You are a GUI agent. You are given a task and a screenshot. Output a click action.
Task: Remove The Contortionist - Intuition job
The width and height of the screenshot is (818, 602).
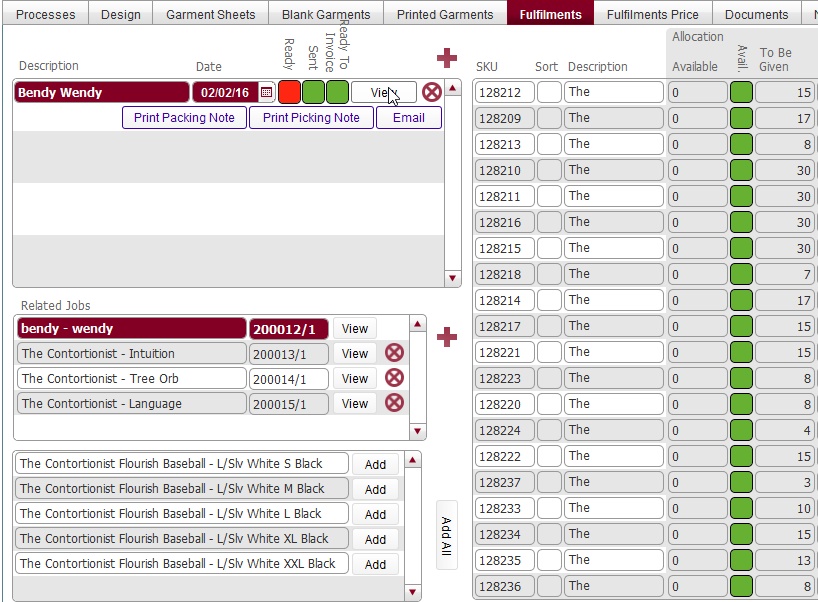394,353
